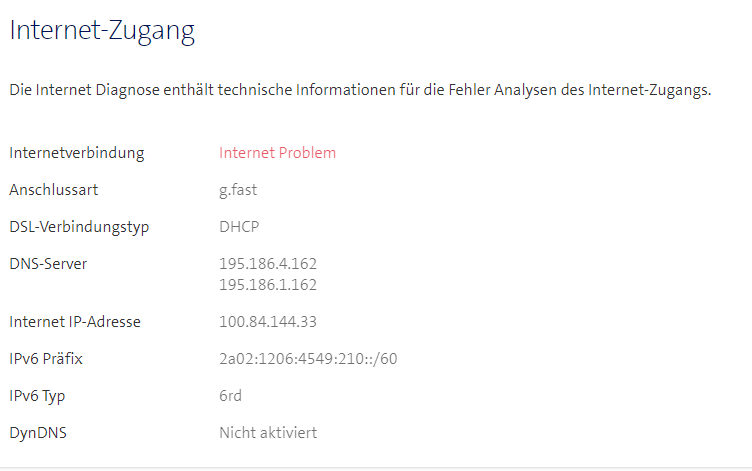Click the IPv6 Präfix label

(46, 359)
